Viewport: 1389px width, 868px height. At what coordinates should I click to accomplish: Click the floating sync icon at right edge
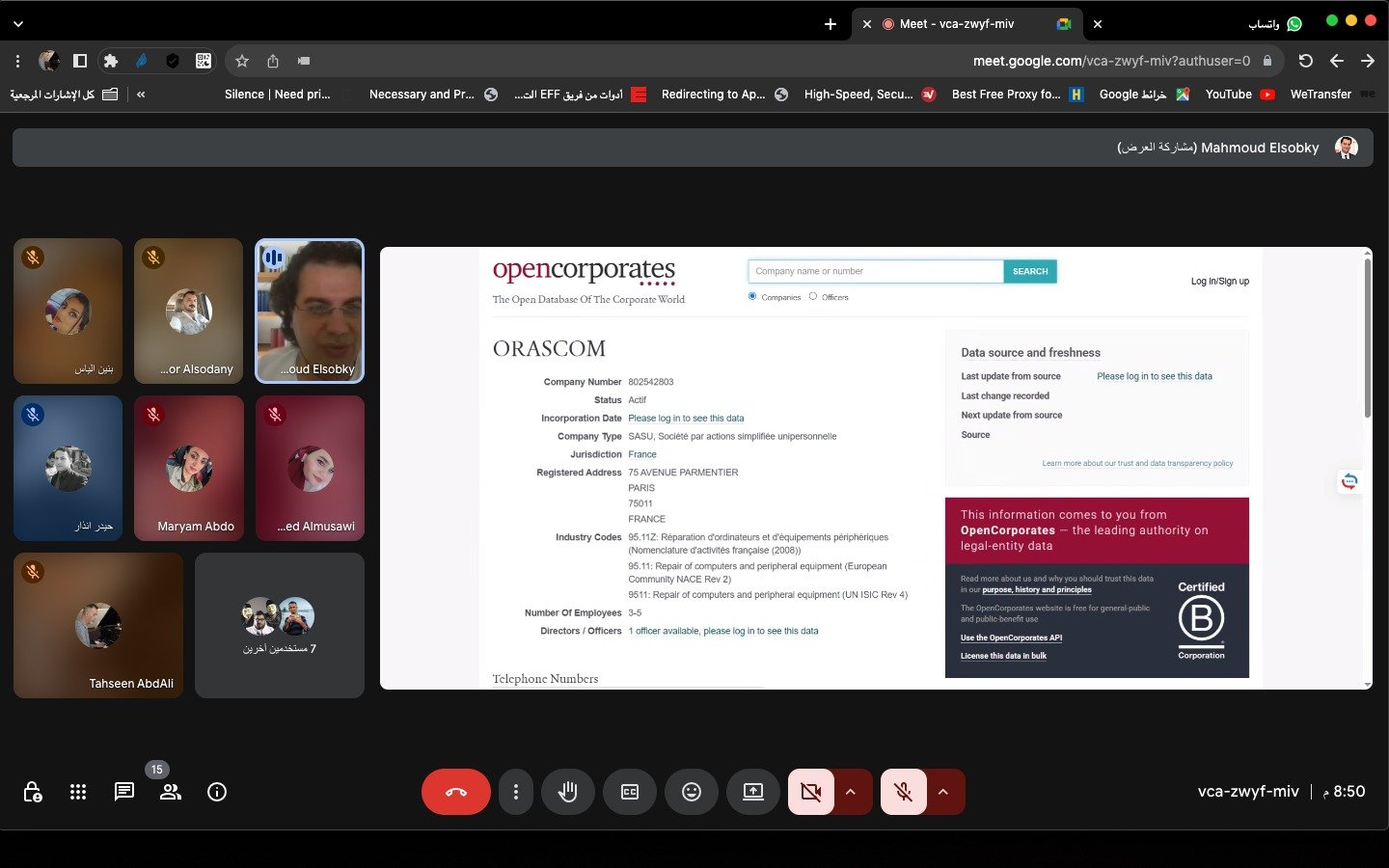click(x=1349, y=481)
